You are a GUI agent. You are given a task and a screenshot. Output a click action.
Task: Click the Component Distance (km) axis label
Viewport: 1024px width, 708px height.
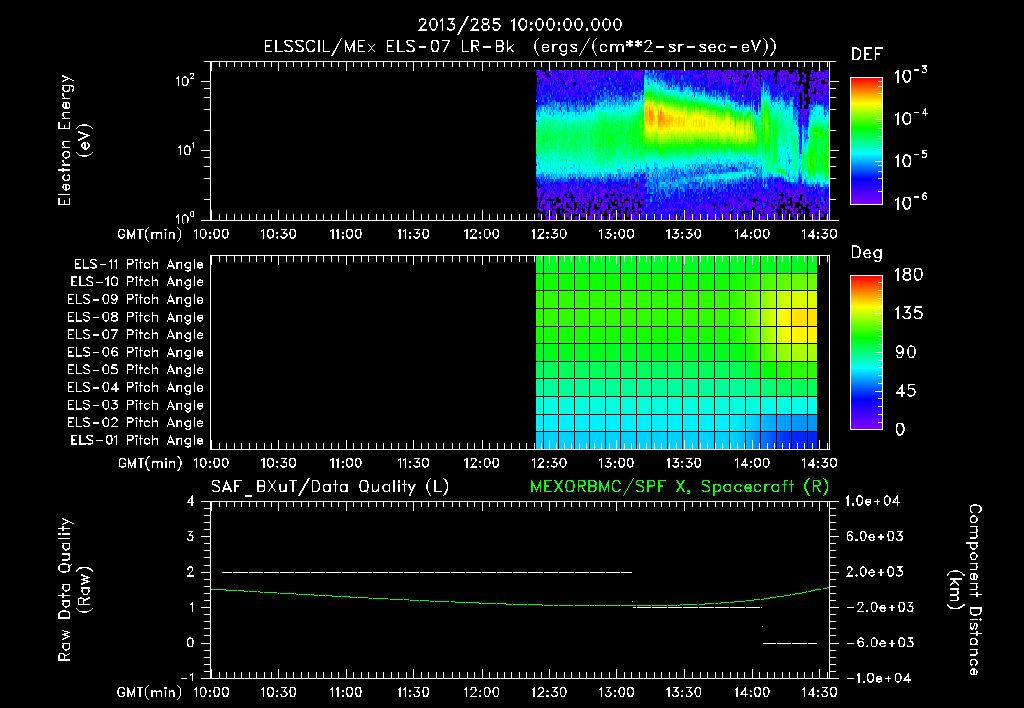(x=965, y=590)
